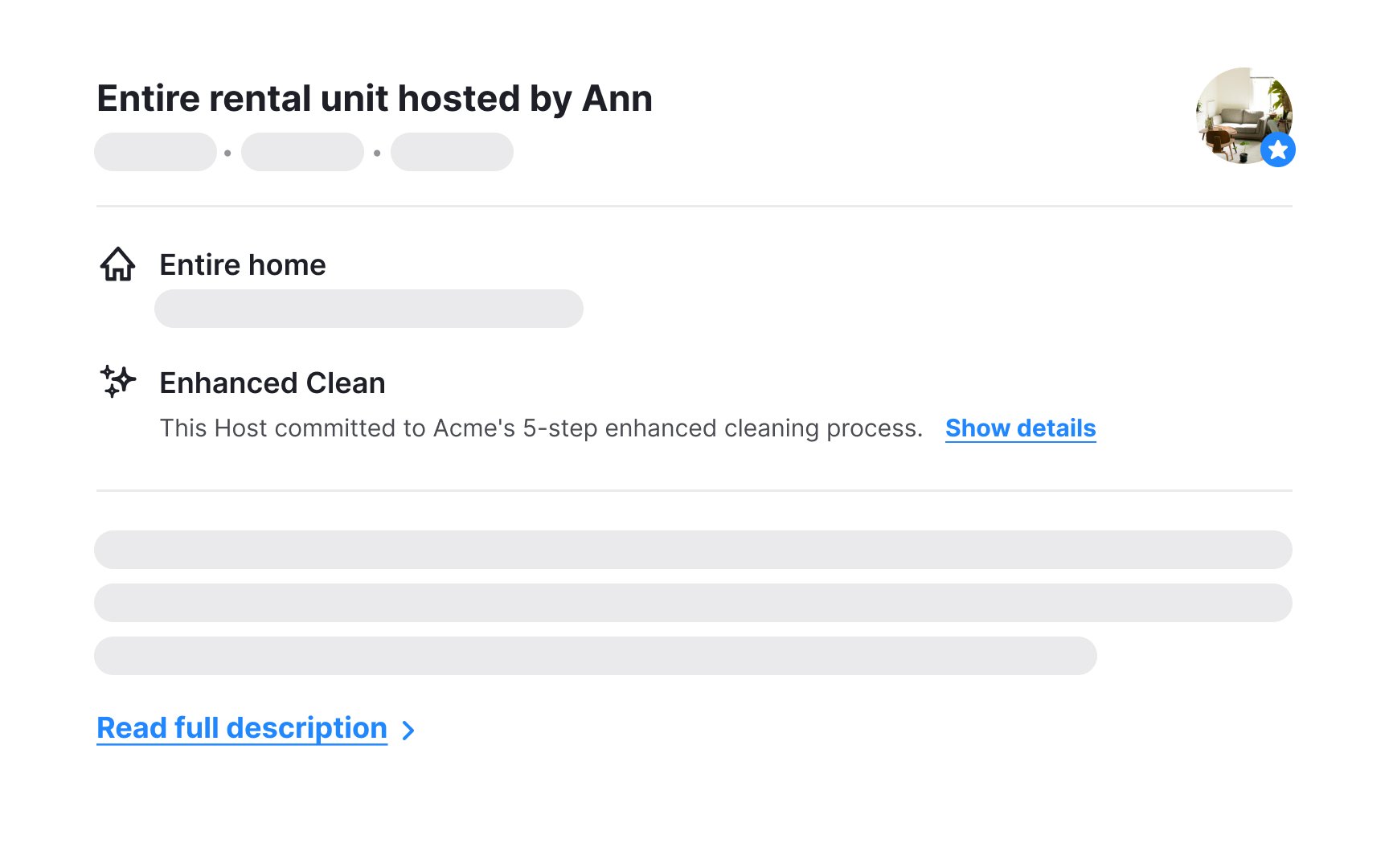
Task: Click the shortest, last description placeholder line
Action: tap(595, 656)
